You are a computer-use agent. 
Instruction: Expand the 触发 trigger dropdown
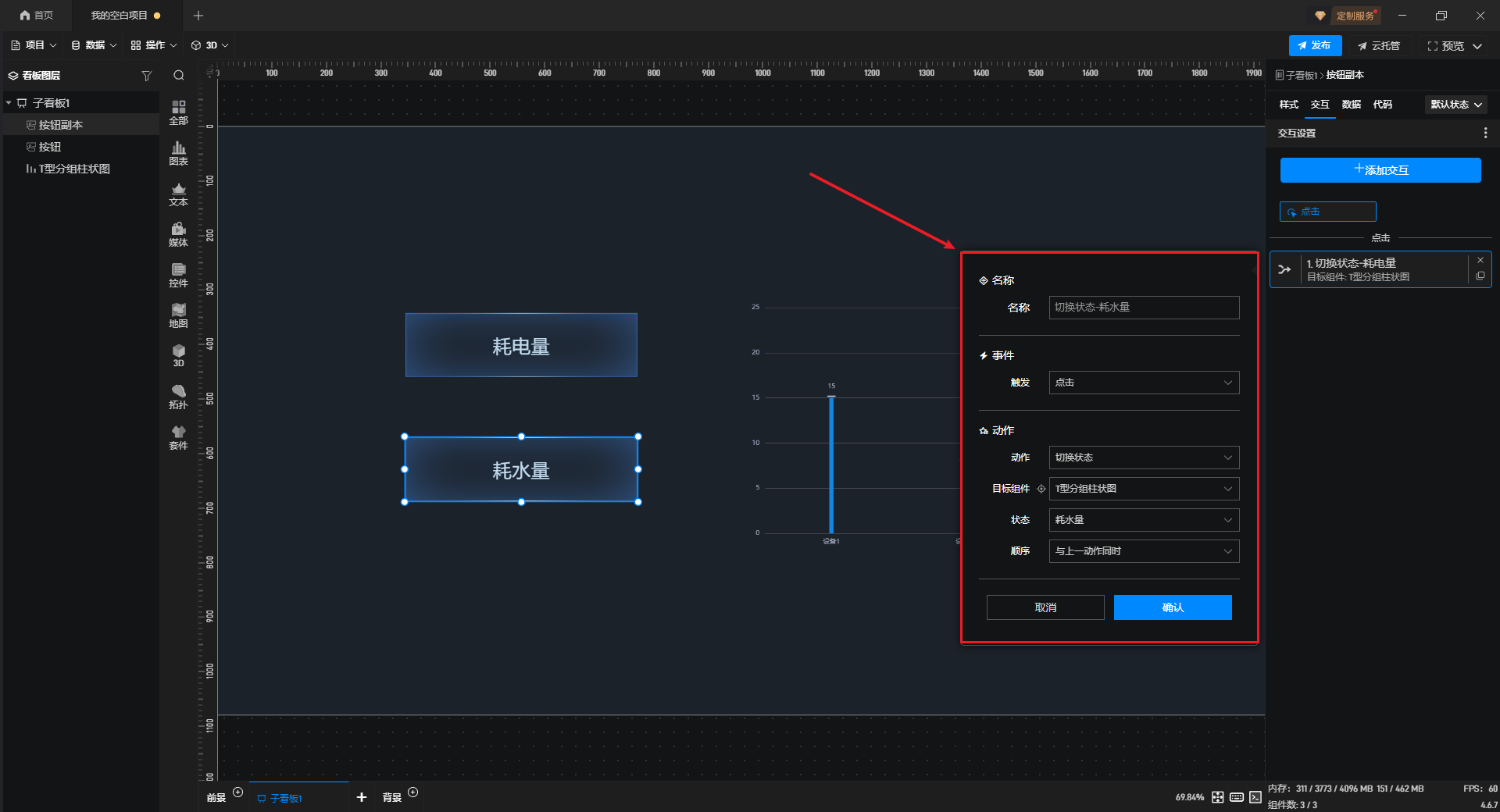[x=1144, y=383]
